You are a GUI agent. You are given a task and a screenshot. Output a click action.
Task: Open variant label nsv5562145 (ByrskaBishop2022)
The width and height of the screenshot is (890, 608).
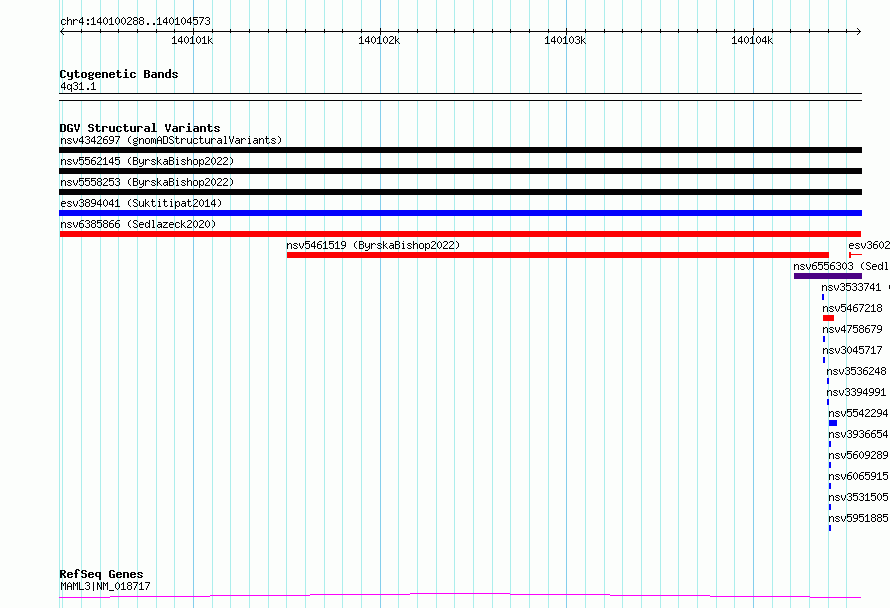[147, 161]
